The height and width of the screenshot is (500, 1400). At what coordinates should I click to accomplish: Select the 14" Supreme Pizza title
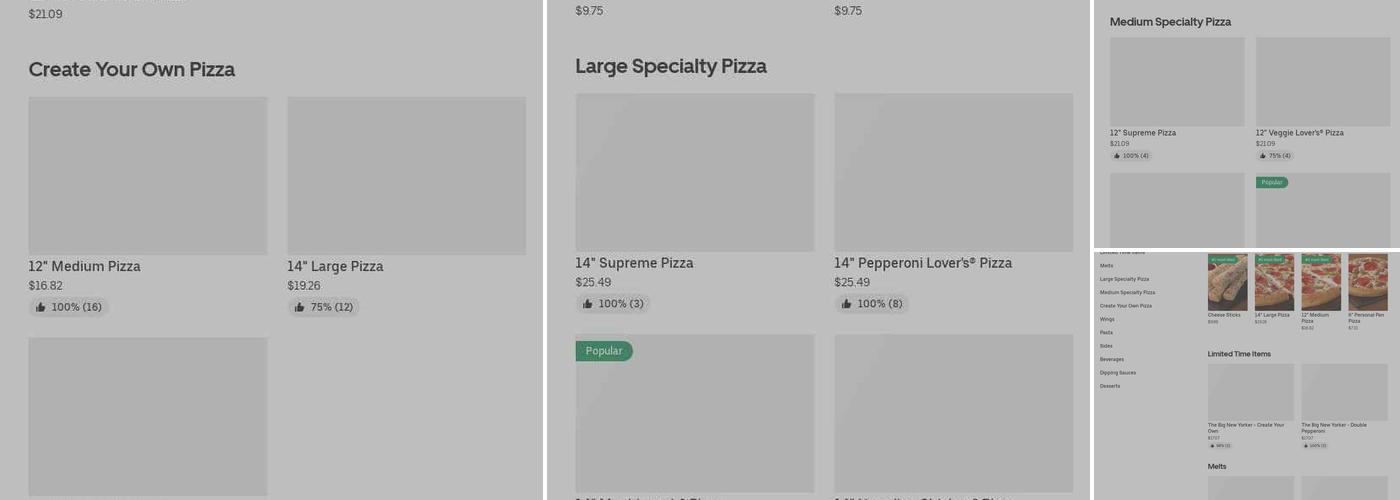tap(634, 263)
